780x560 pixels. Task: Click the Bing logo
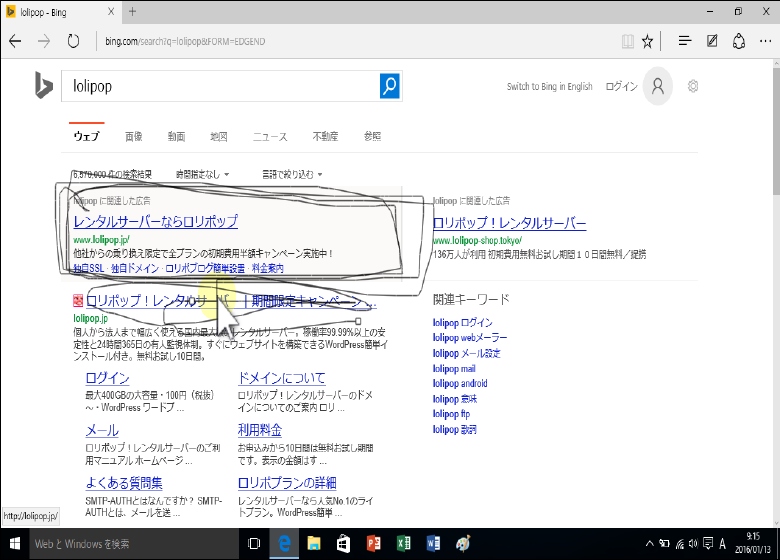[x=43, y=85]
